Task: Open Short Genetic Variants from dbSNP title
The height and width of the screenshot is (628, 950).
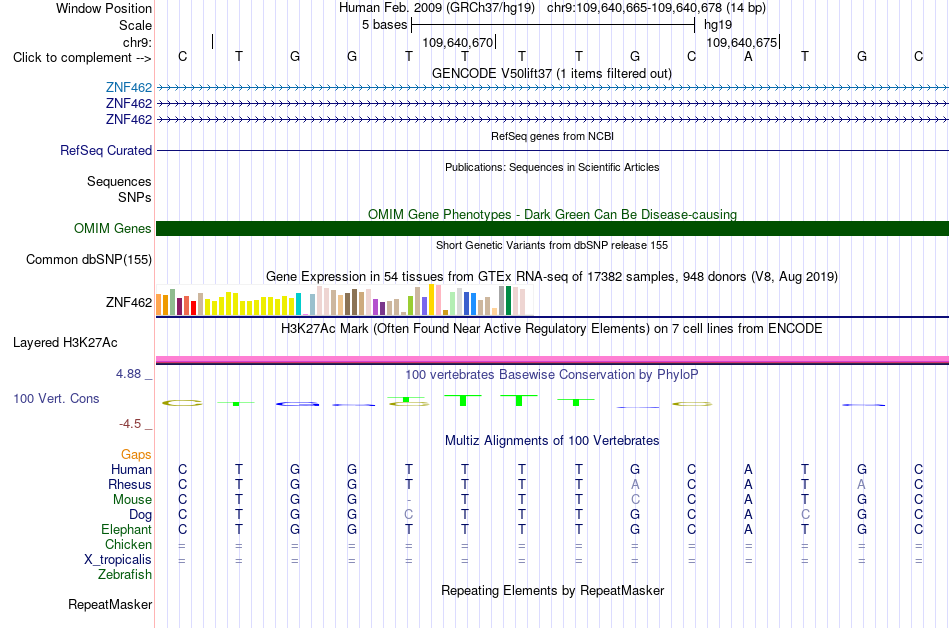Action: (x=552, y=245)
